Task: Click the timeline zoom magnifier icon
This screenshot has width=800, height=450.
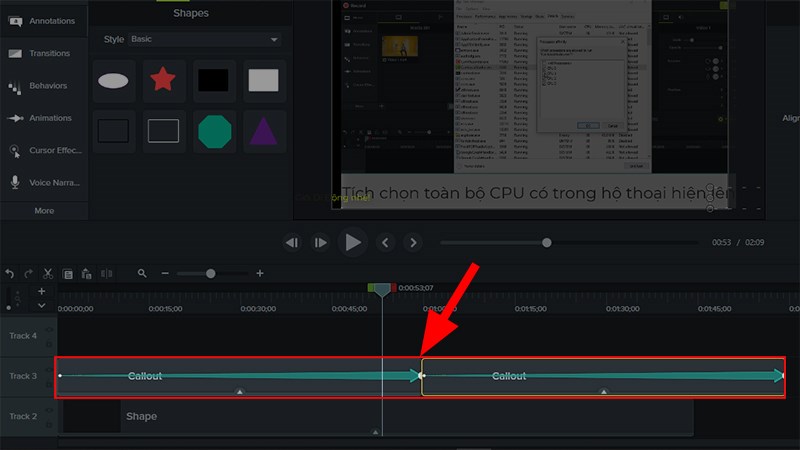Action: 142,273
